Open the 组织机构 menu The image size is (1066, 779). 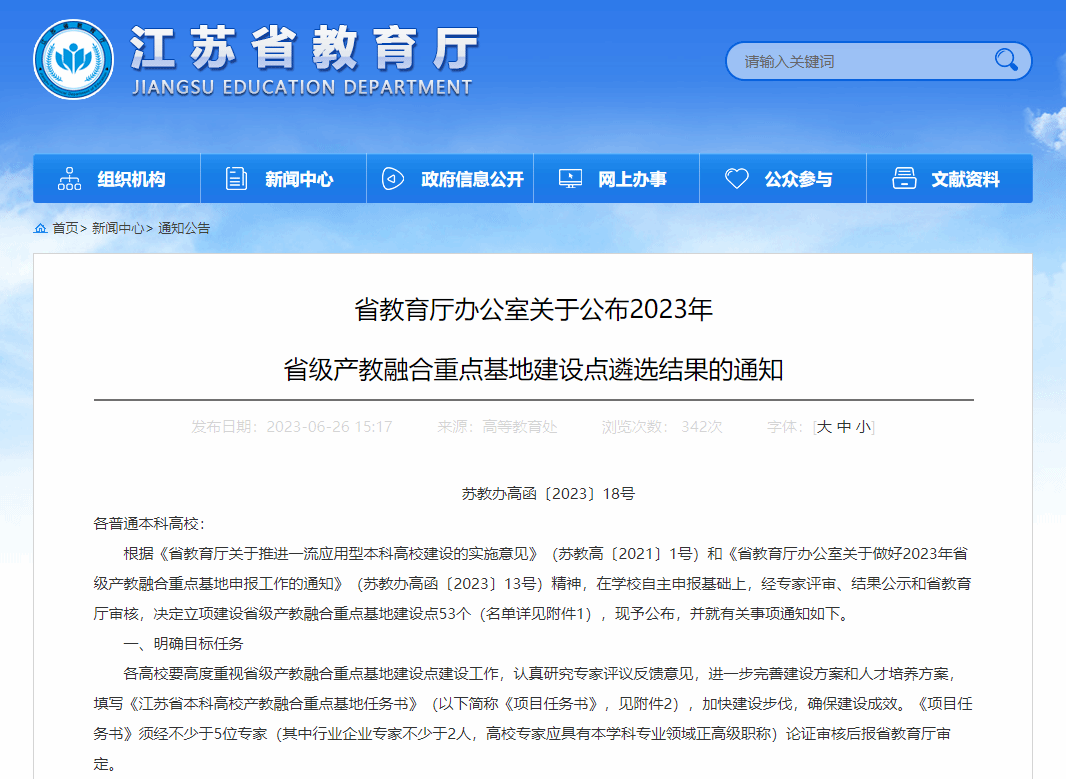tap(131, 180)
